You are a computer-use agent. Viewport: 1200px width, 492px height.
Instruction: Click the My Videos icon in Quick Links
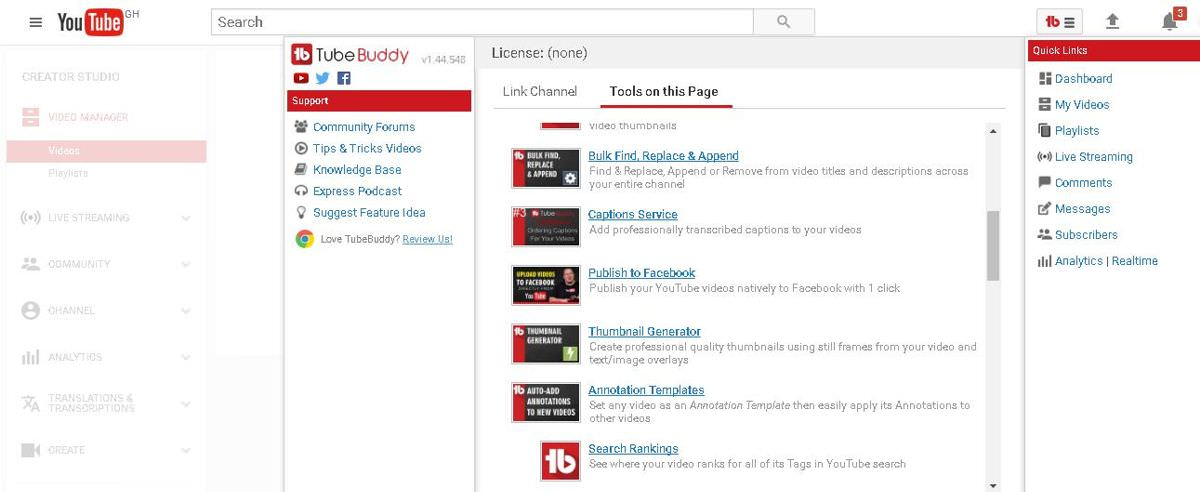[1045, 105]
